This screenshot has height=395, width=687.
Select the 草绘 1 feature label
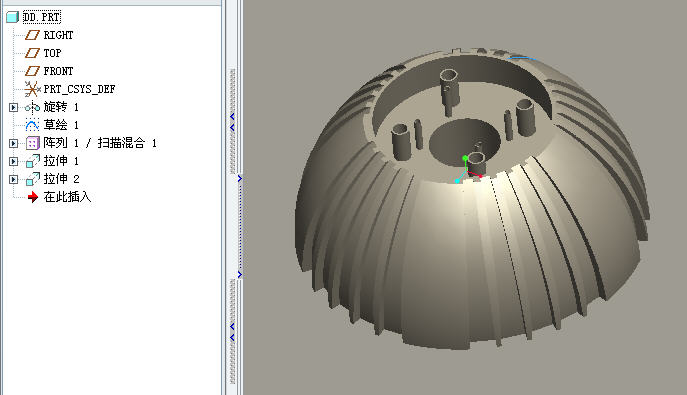pos(61,125)
